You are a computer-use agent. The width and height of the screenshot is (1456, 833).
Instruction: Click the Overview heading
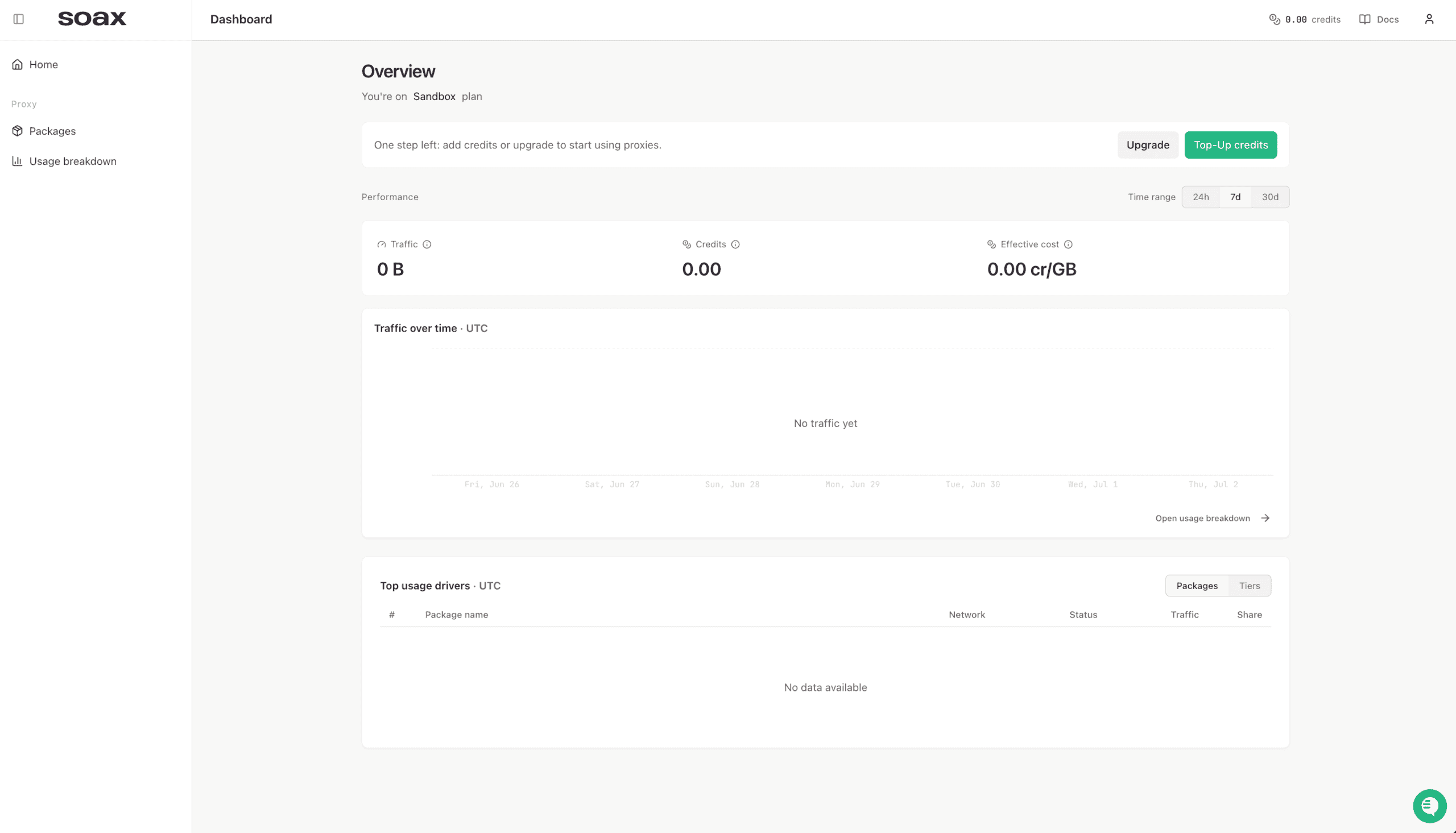[398, 72]
